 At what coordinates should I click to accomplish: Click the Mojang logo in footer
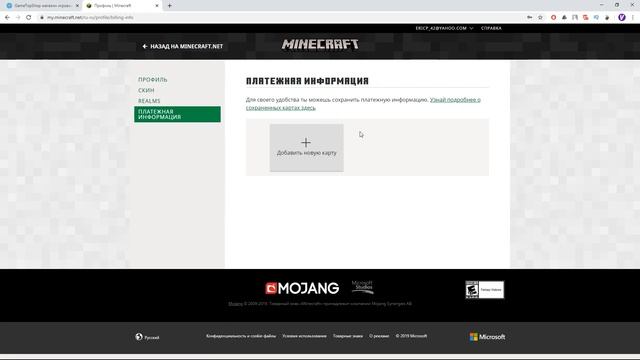coord(302,288)
